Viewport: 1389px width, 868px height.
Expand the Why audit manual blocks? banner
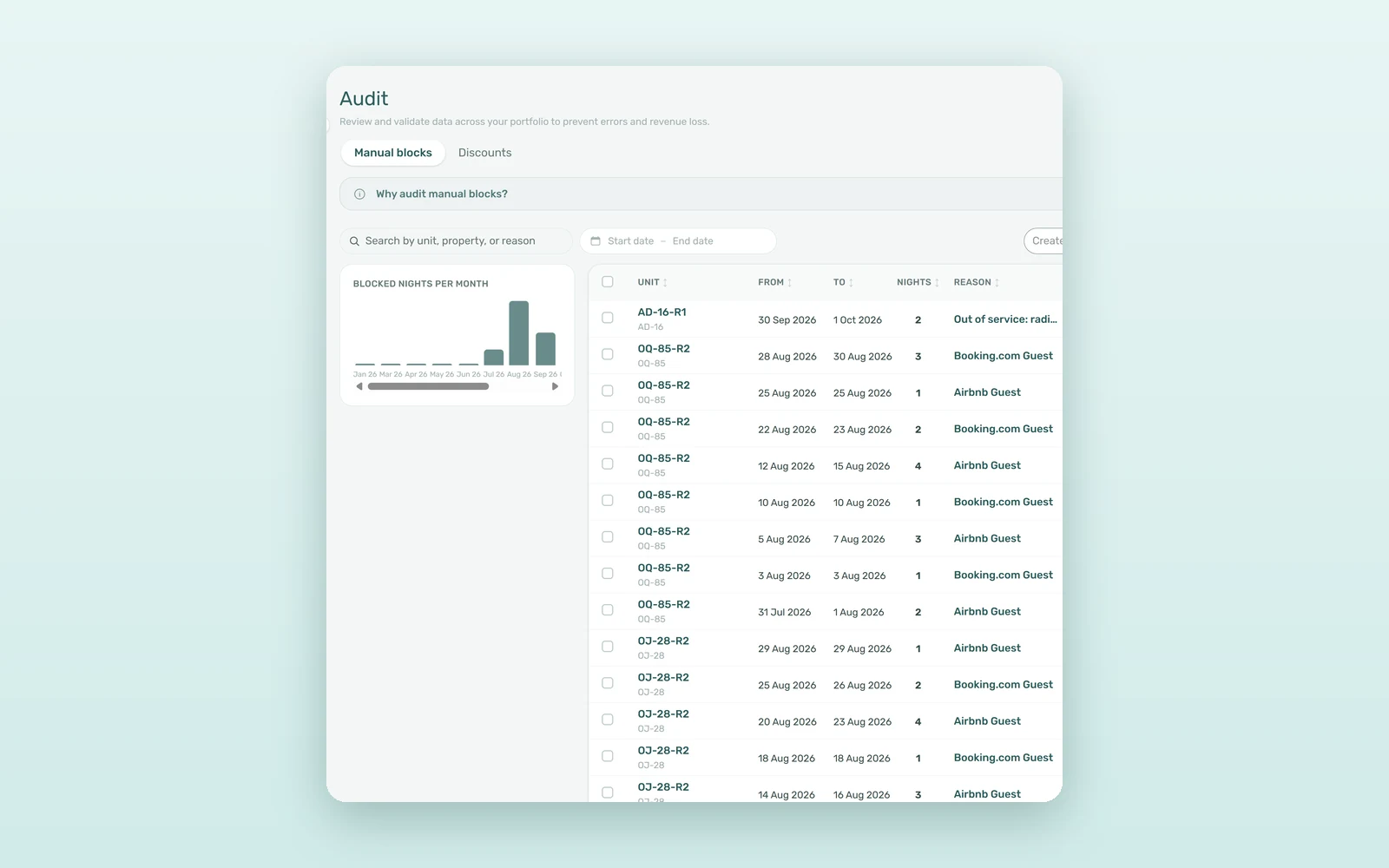(701, 194)
